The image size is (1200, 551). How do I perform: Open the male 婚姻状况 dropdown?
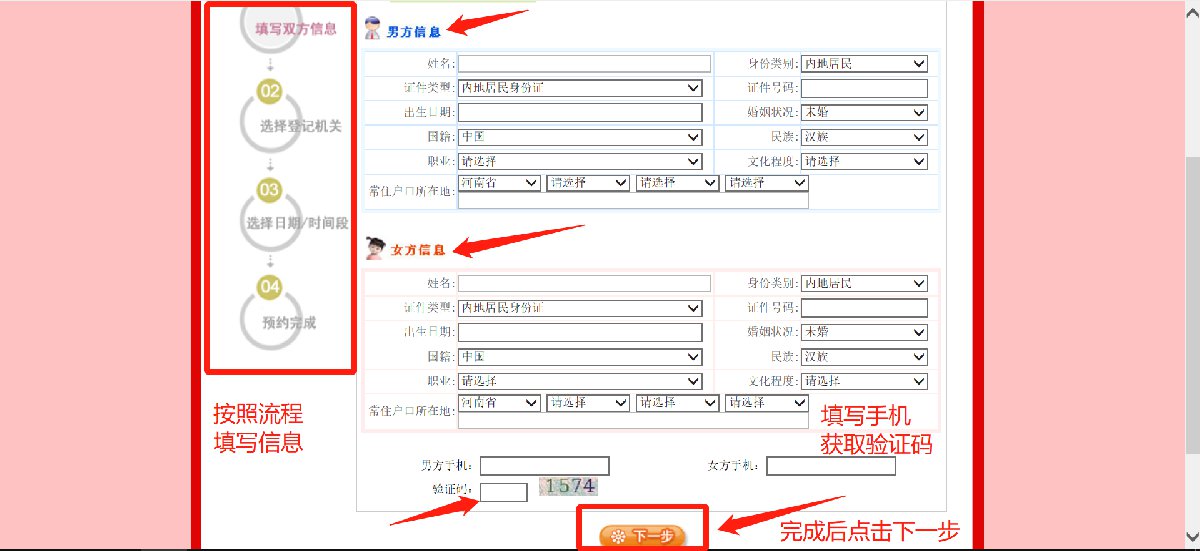[x=865, y=112]
